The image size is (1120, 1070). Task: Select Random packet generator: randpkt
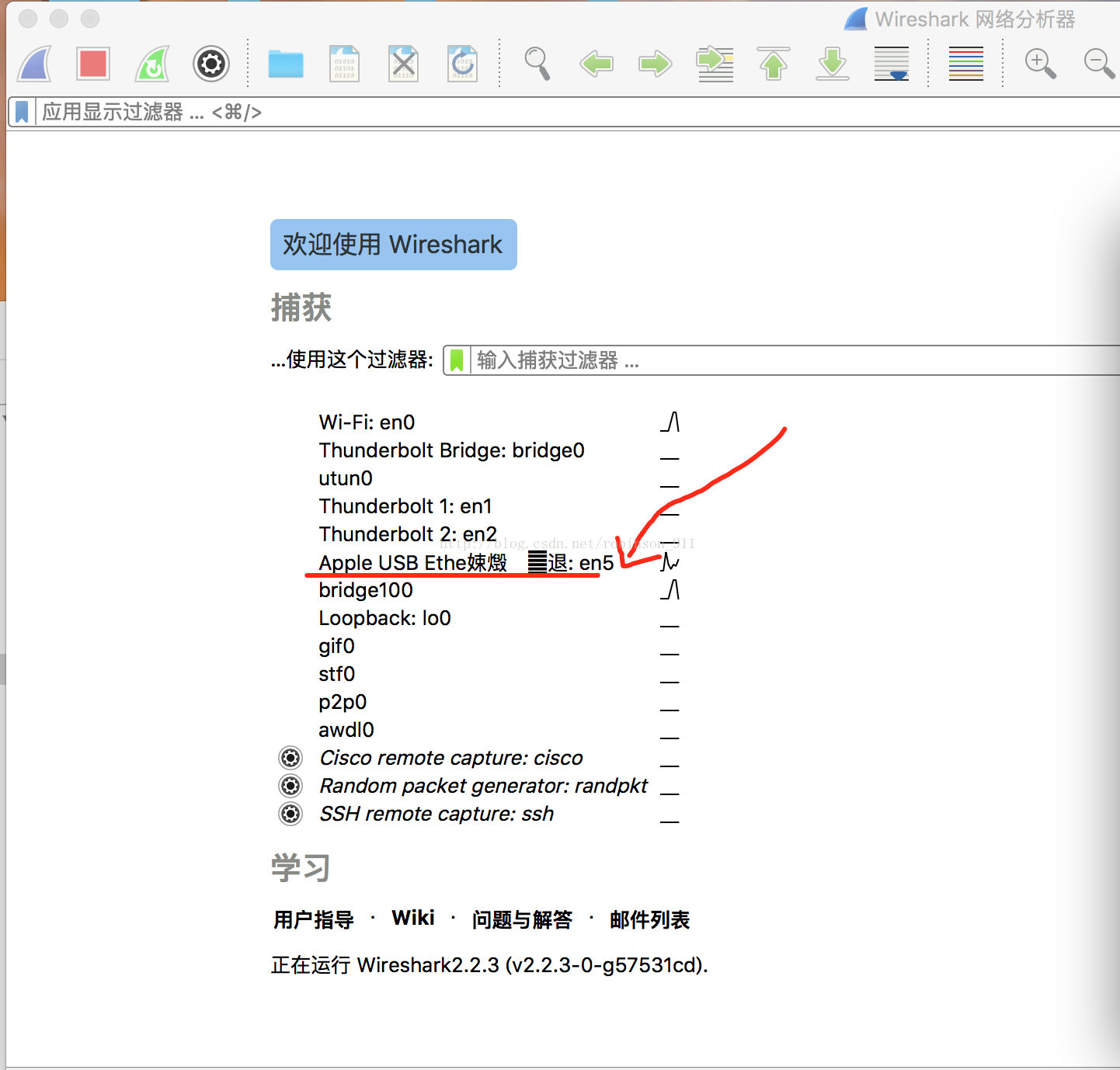coord(484,786)
